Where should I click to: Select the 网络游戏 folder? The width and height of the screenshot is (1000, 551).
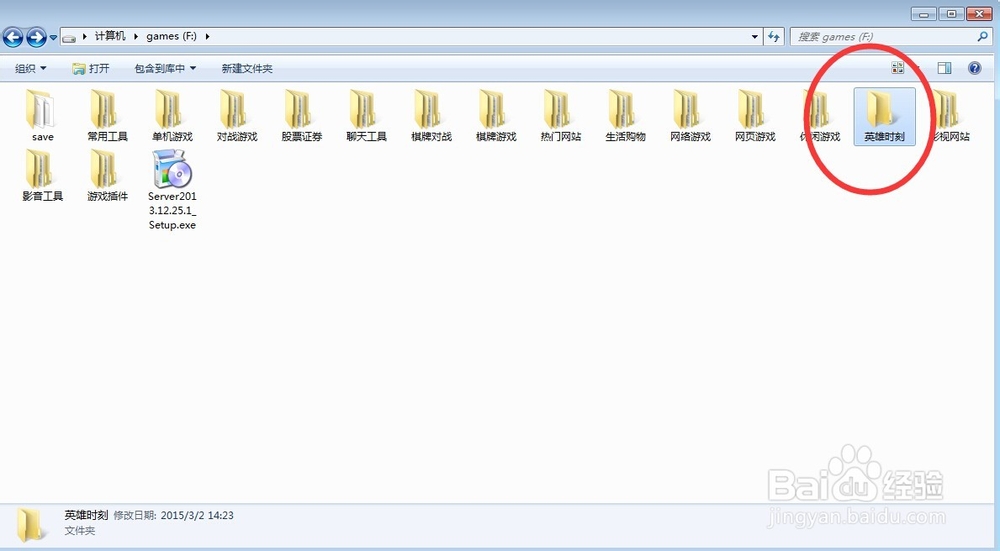point(690,116)
